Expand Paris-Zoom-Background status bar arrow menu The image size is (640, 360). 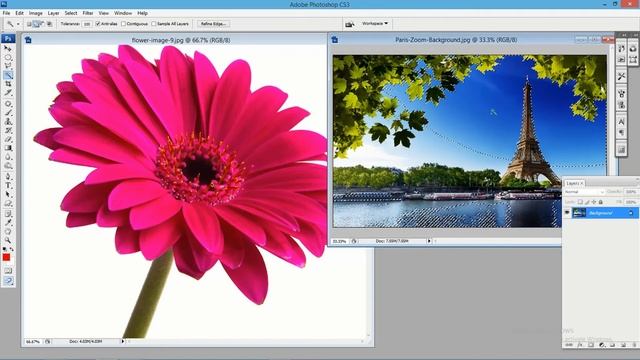tap(429, 241)
